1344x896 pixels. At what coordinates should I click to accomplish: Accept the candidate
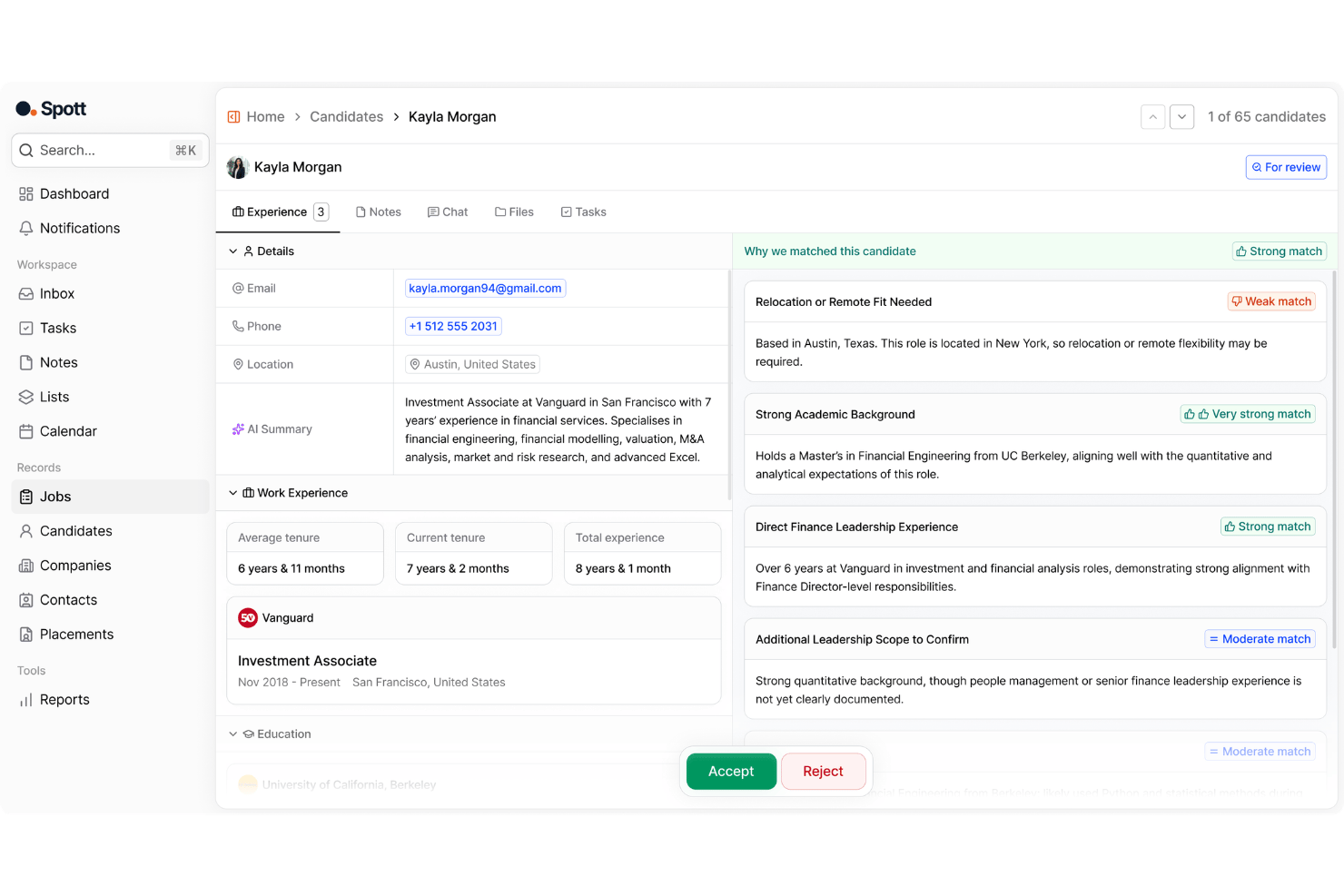tap(731, 772)
